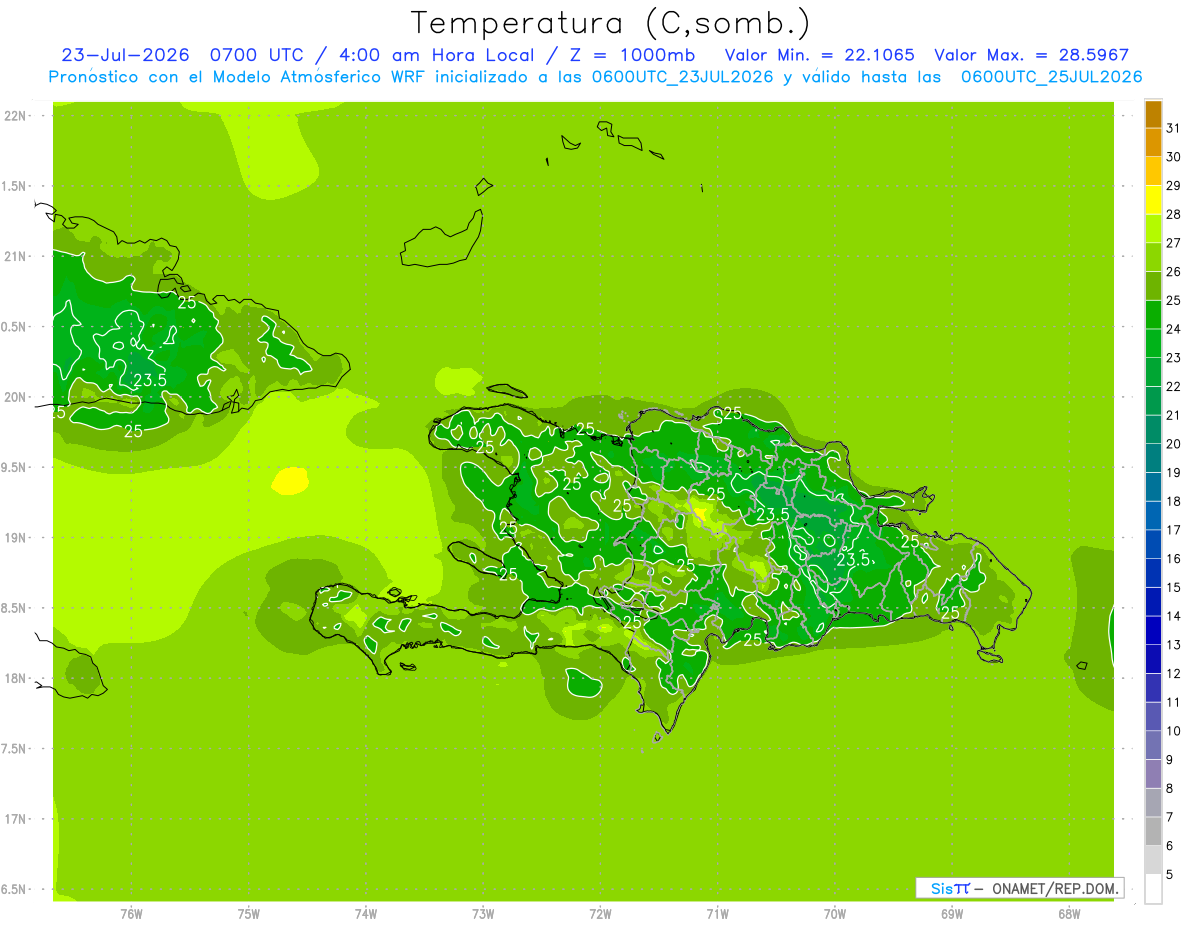Click the 71W longitude axis label
This screenshot has height=927, width=1200.
[717, 913]
